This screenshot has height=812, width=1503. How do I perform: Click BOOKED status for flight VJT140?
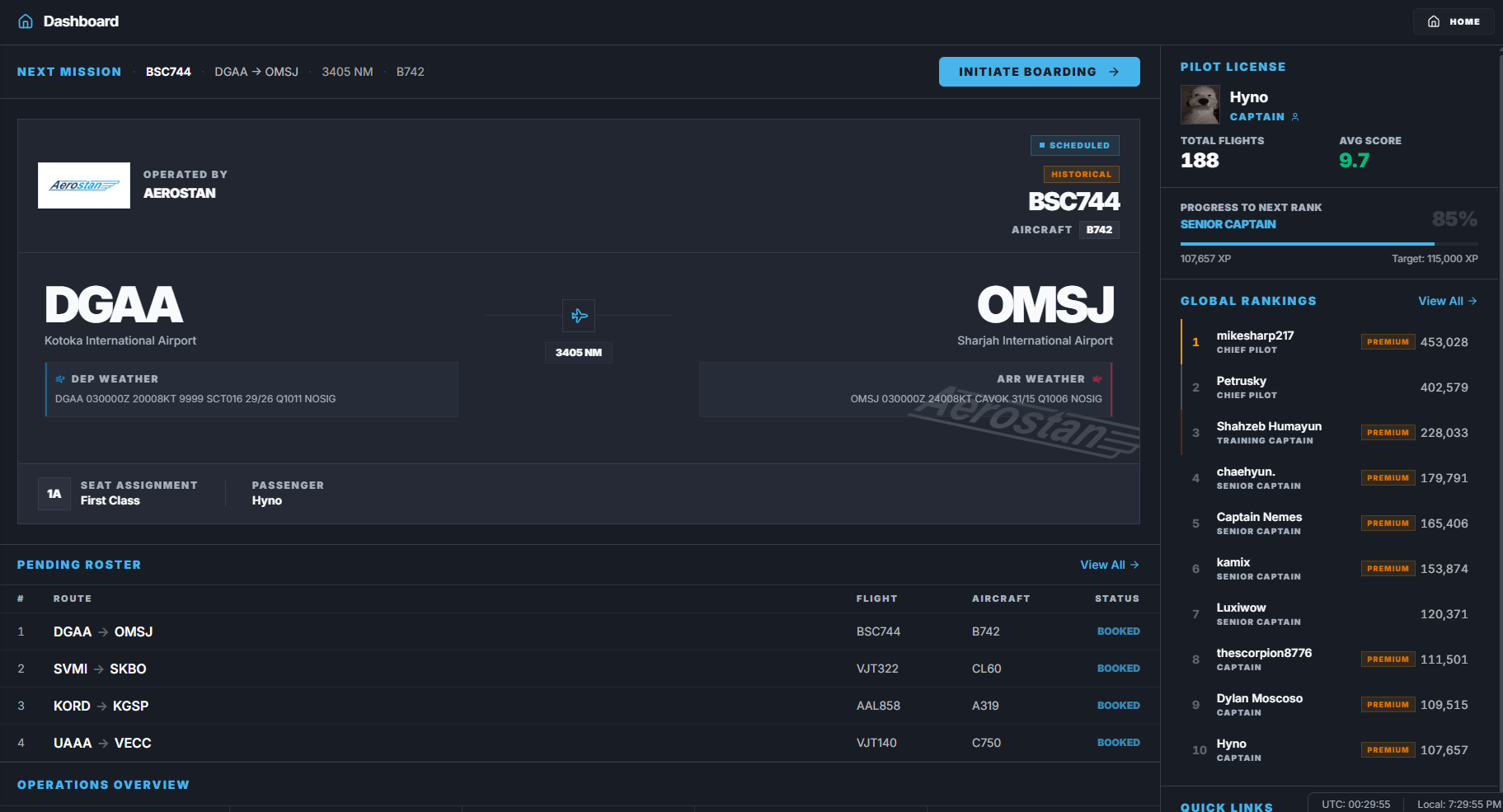[x=1118, y=743]
